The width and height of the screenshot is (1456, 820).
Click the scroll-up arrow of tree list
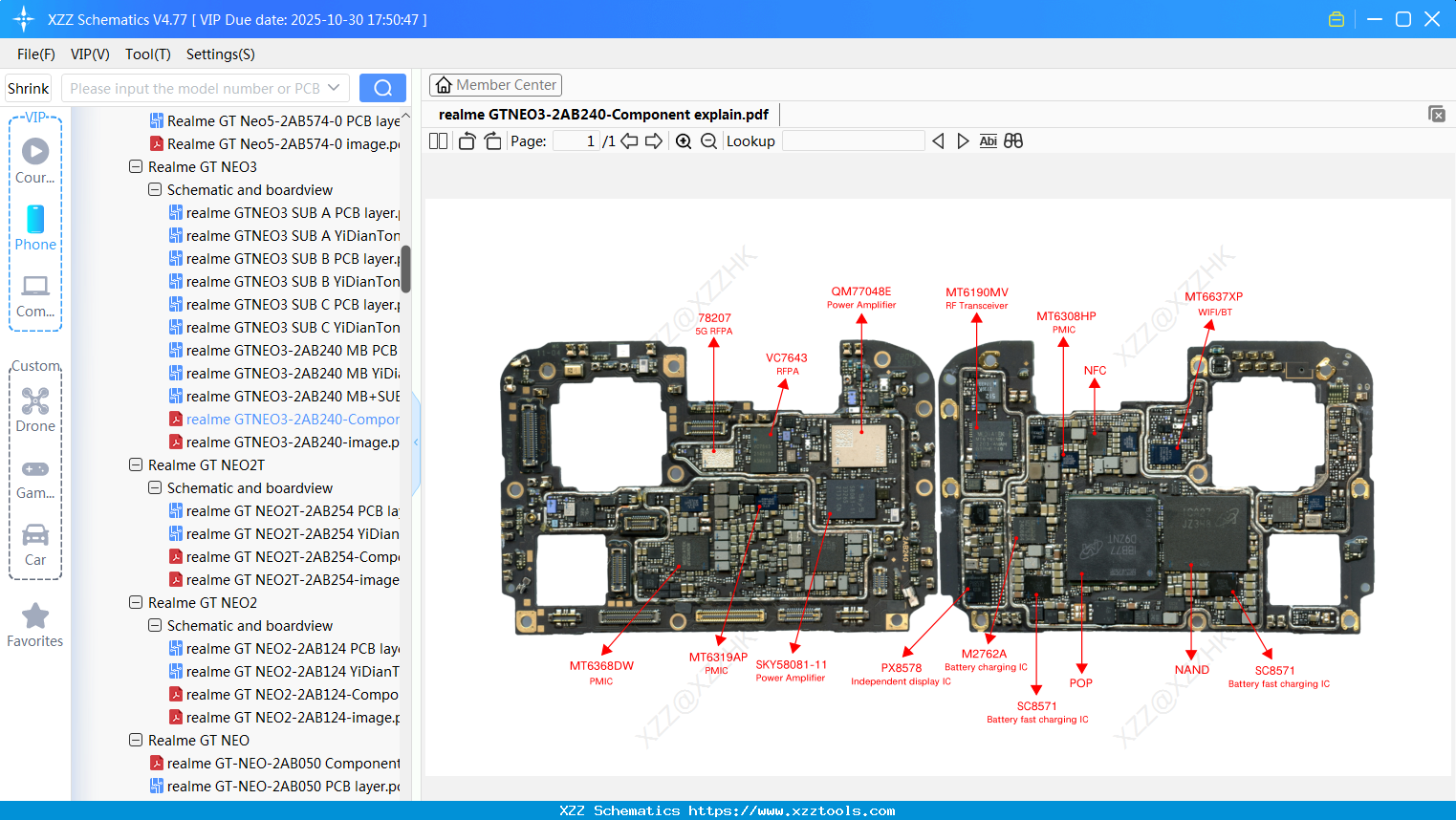(x=405, y=116)
